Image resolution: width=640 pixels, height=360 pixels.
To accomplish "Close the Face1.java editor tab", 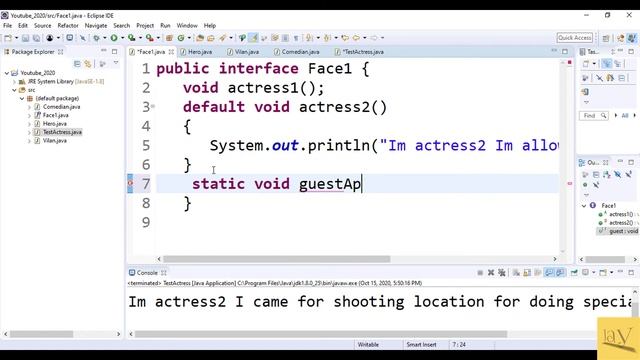I will pyautogui.click(x=171, y=52).
